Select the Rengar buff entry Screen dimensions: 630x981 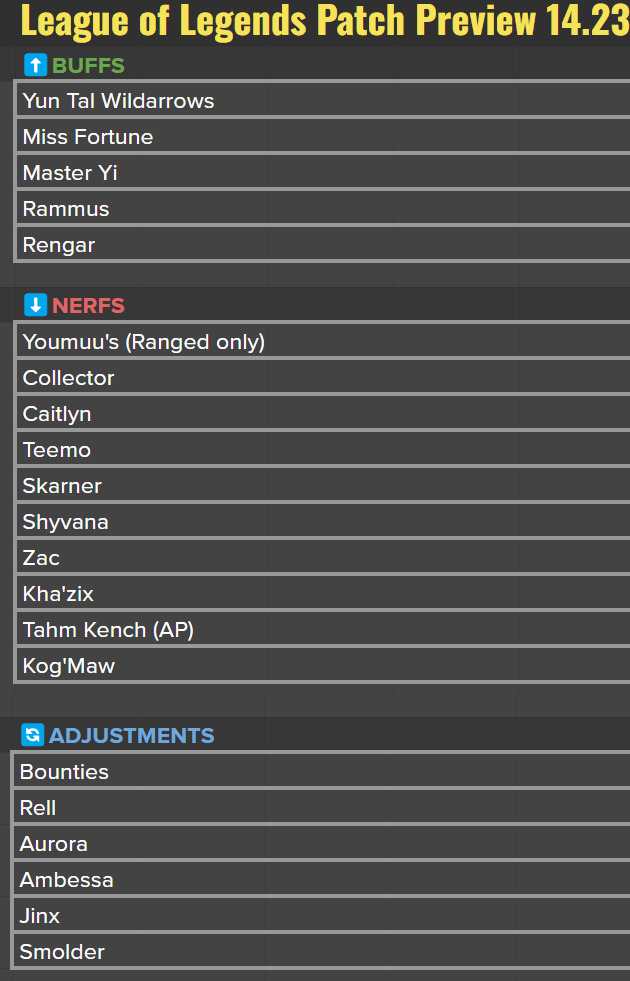point(323,245)
